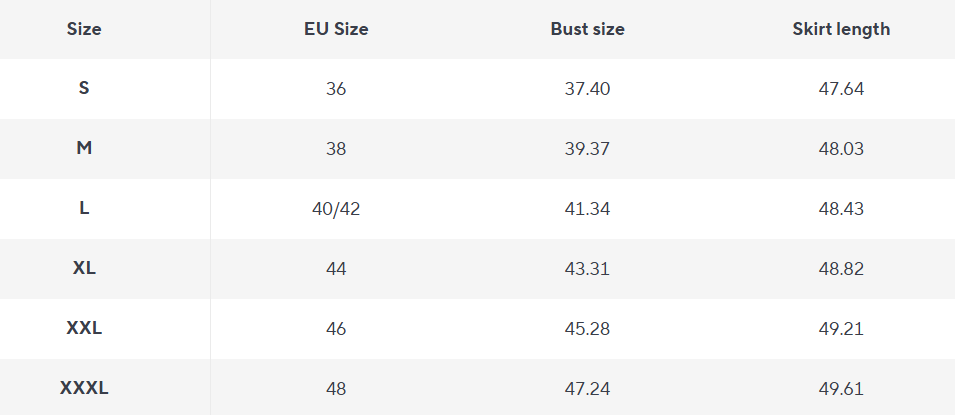Image resolution: width=955 pixels, height=415 pixels.
Task: Click the 40/42 EU size cell
Action: [x=336, y=209]
